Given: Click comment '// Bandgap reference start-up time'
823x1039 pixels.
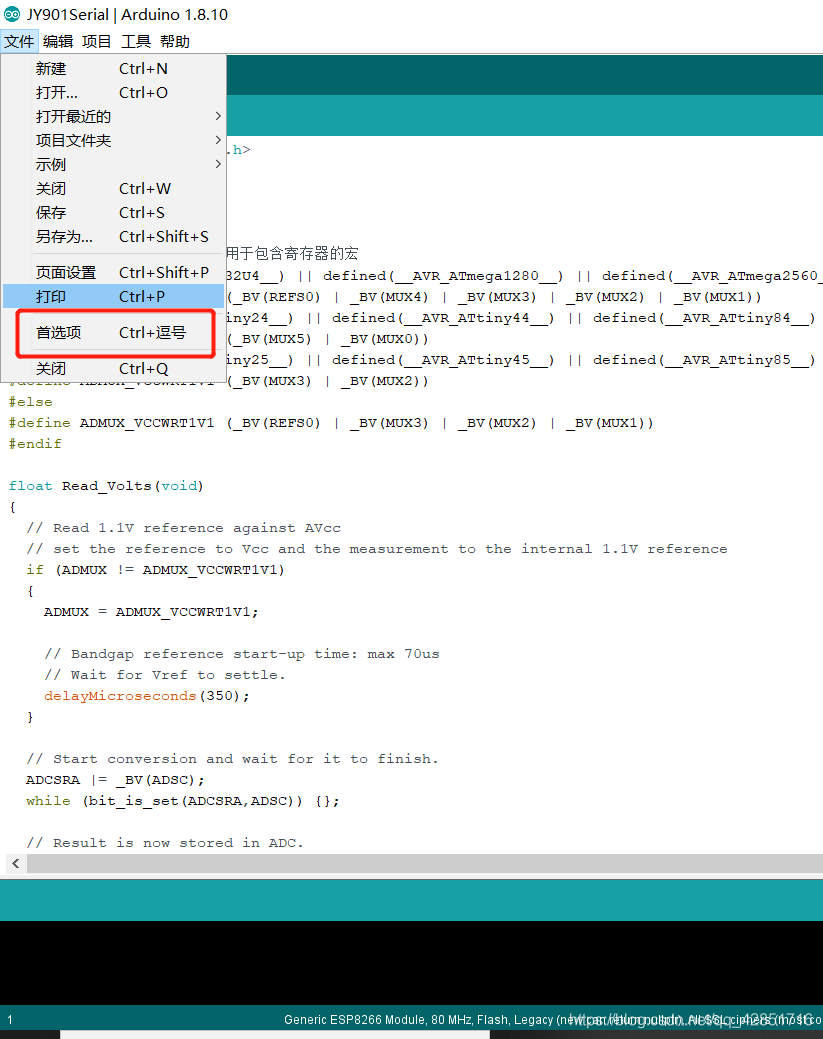Looking at the screenshot, I should pyautogui.click(x=242, y=654).
